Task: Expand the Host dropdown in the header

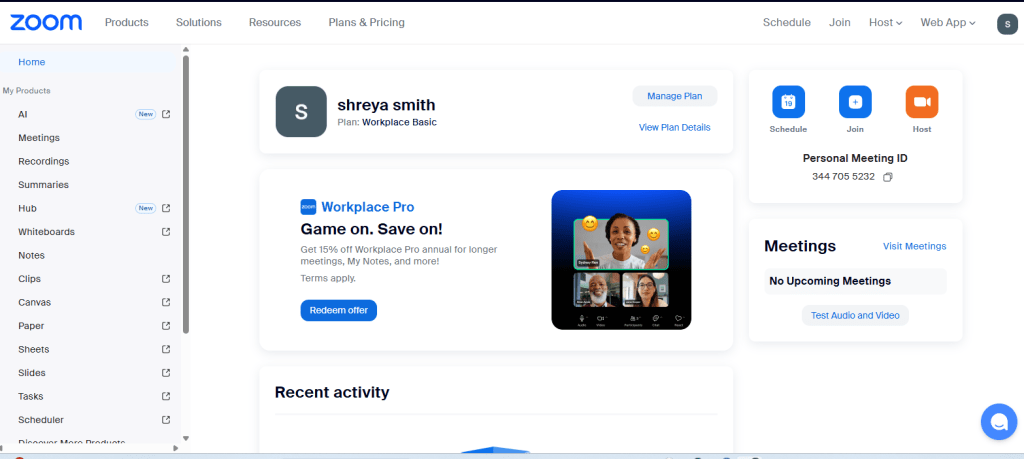Action: [885, 22]
